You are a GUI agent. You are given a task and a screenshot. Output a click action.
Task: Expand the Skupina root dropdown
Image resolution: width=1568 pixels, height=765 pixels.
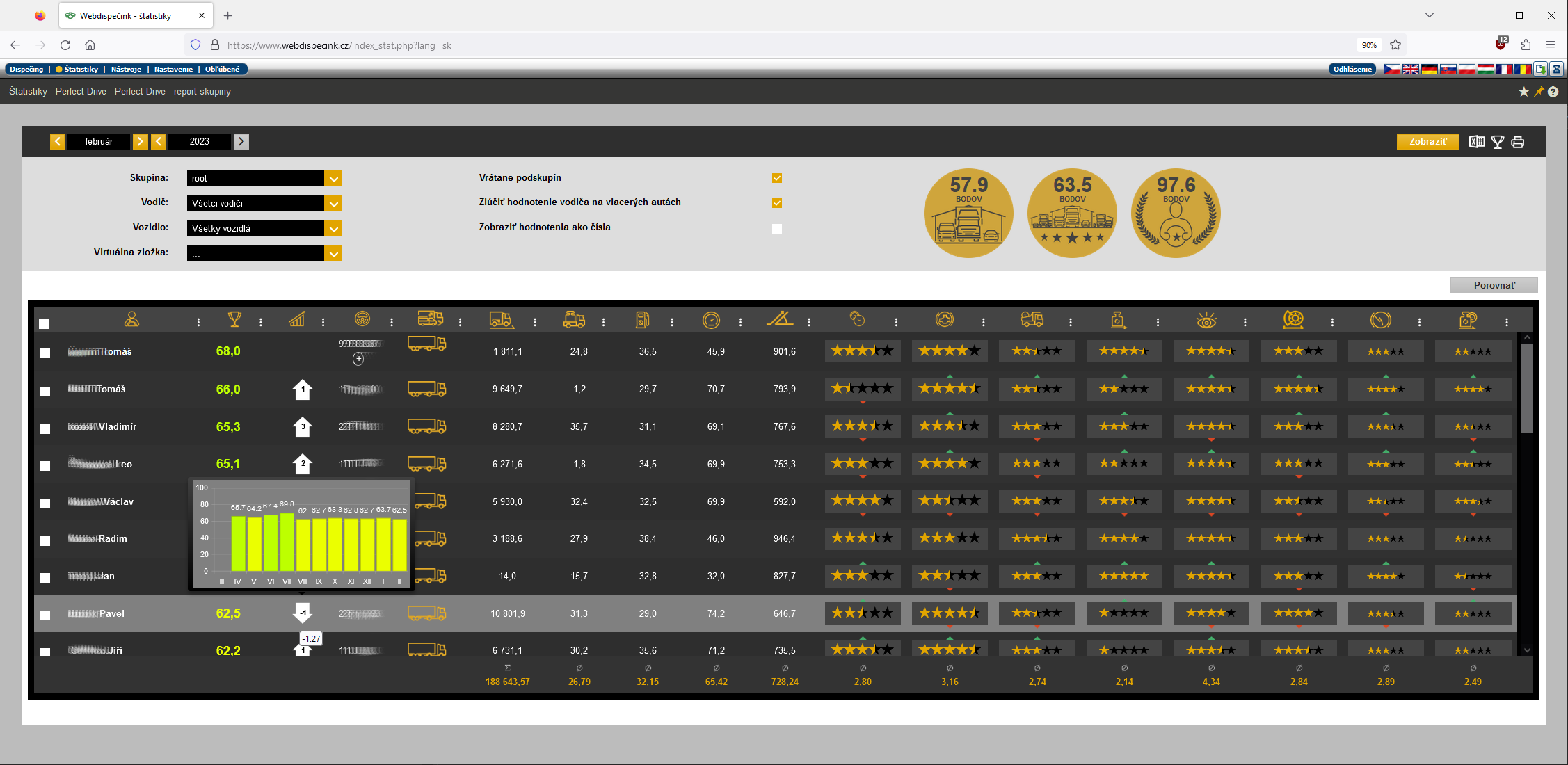[334, 179]
